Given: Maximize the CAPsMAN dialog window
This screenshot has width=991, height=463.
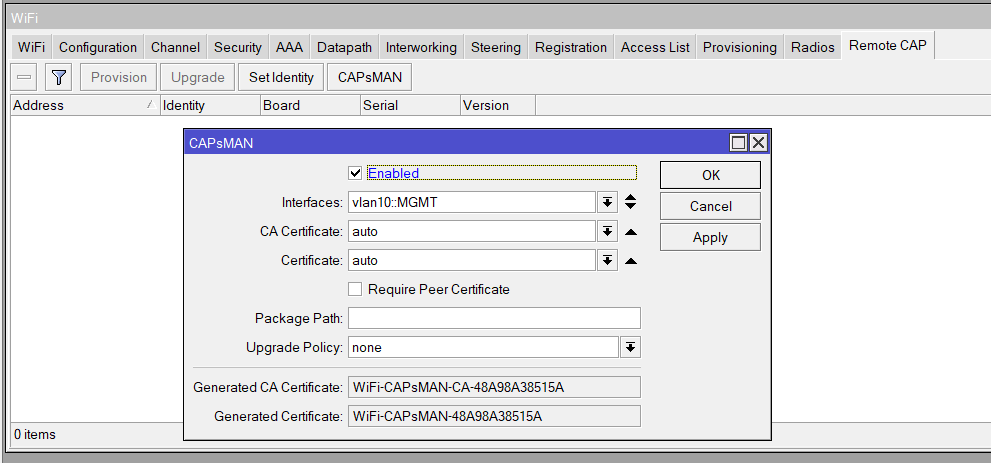Looking at the screenshot, I should coord(738,143).
